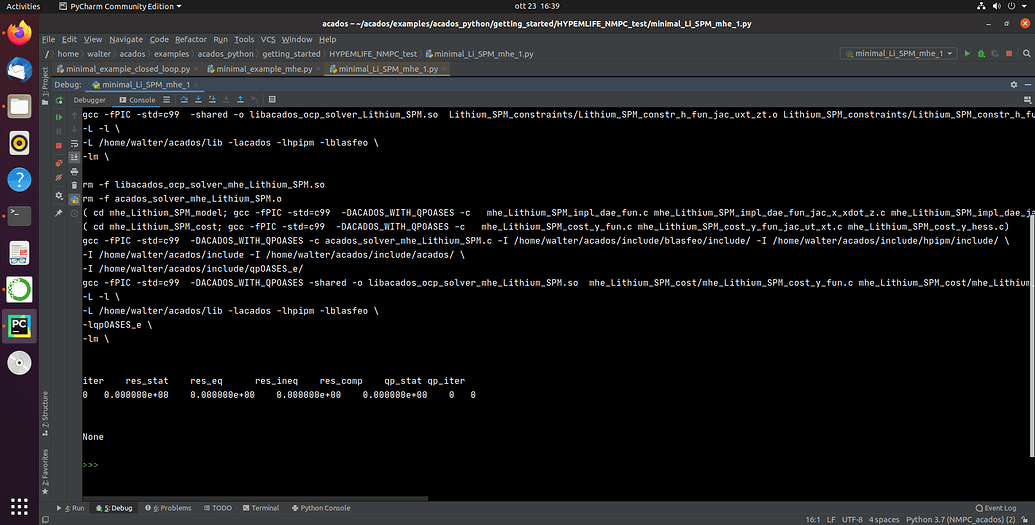Hide the Debug tool window
This screenshot has width=1035, height=525.
(1027, 85)
